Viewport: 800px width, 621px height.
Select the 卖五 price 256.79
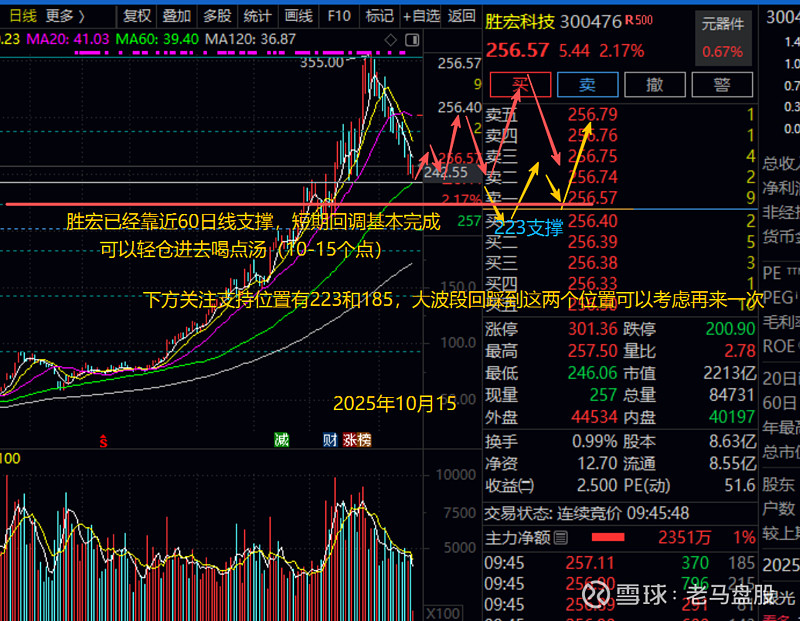(592, 114)
